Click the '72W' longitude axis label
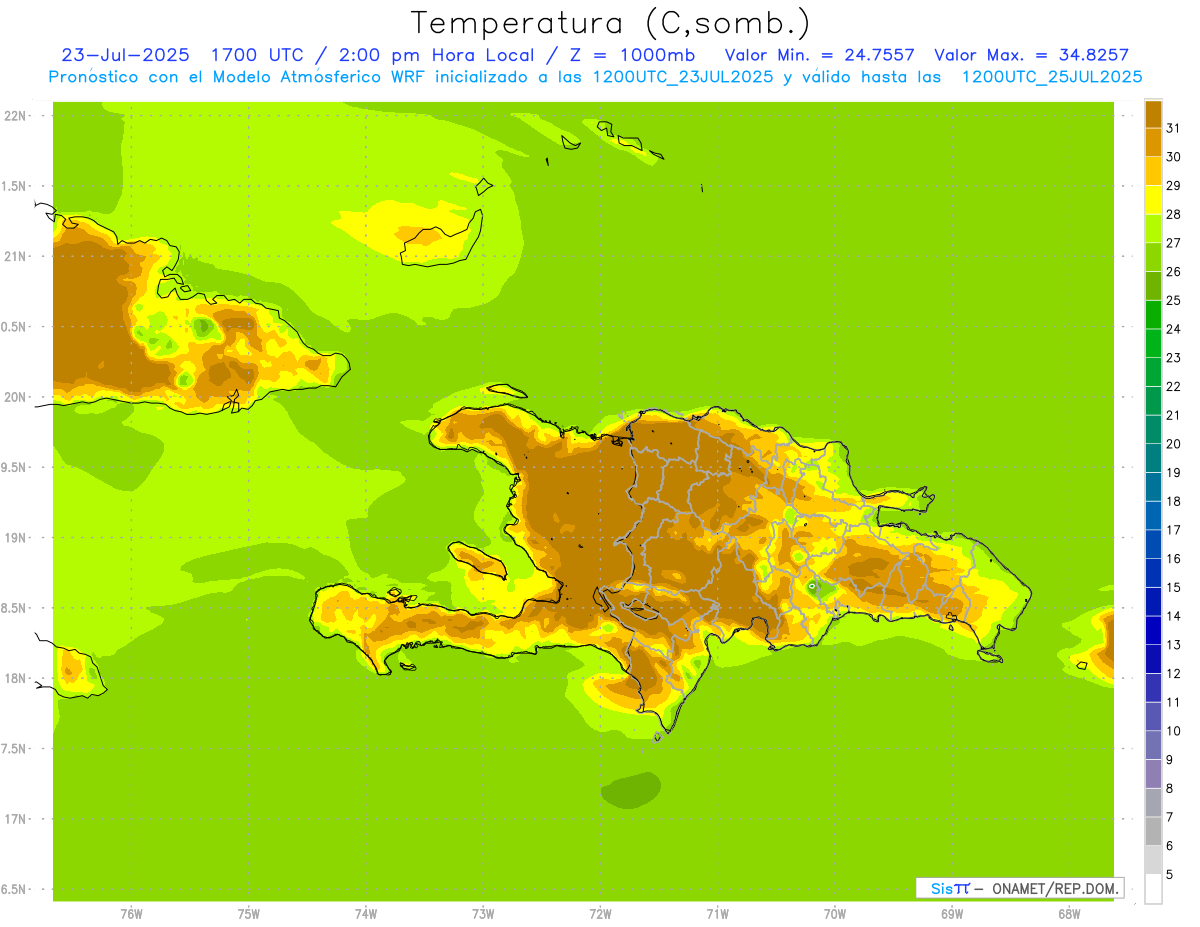Image resolution: width=1200 pixels, height=927 pixels. (600, 914)
